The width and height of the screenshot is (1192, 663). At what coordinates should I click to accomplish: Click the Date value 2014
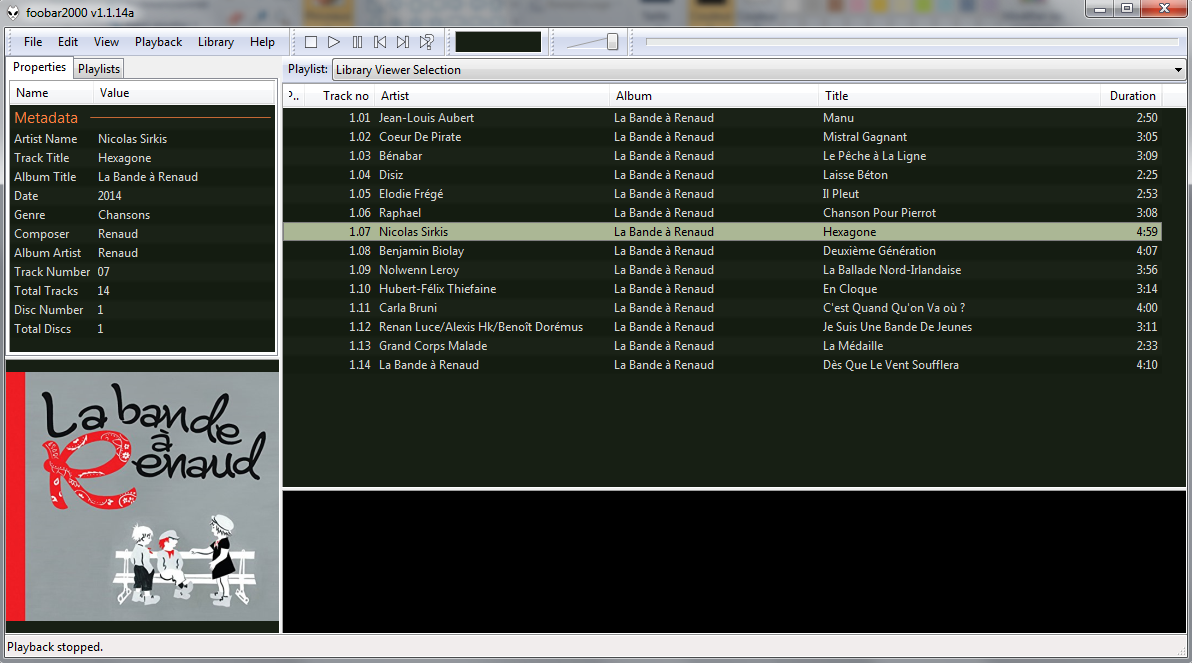tap(109, 196)
